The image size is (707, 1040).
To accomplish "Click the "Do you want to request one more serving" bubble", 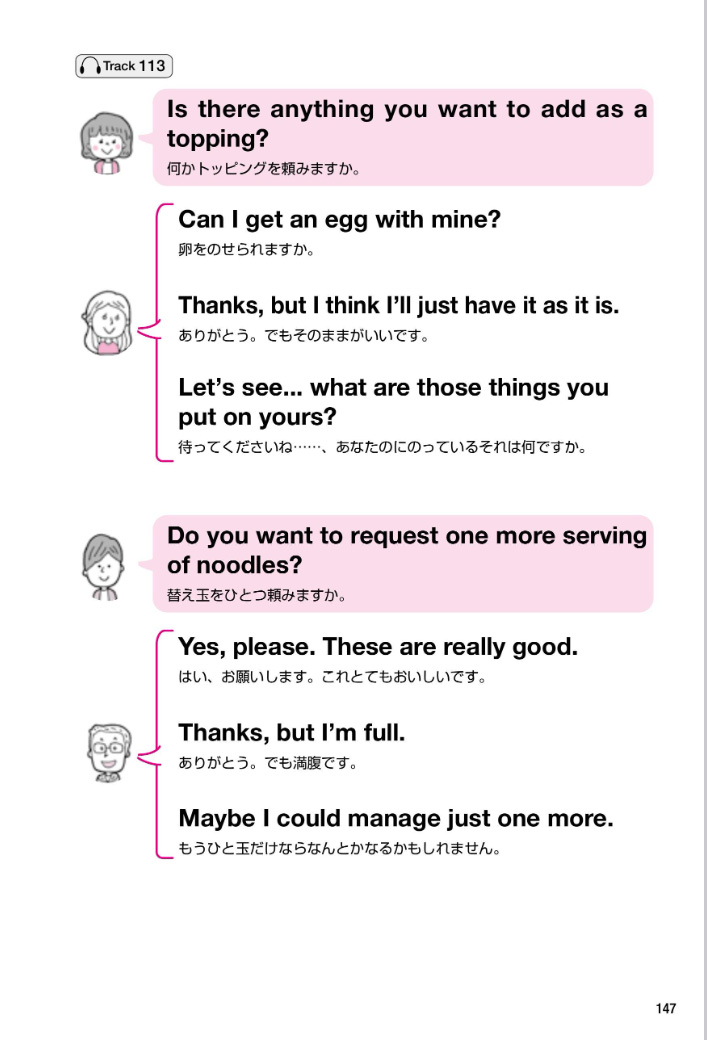I will click(406, 550).
